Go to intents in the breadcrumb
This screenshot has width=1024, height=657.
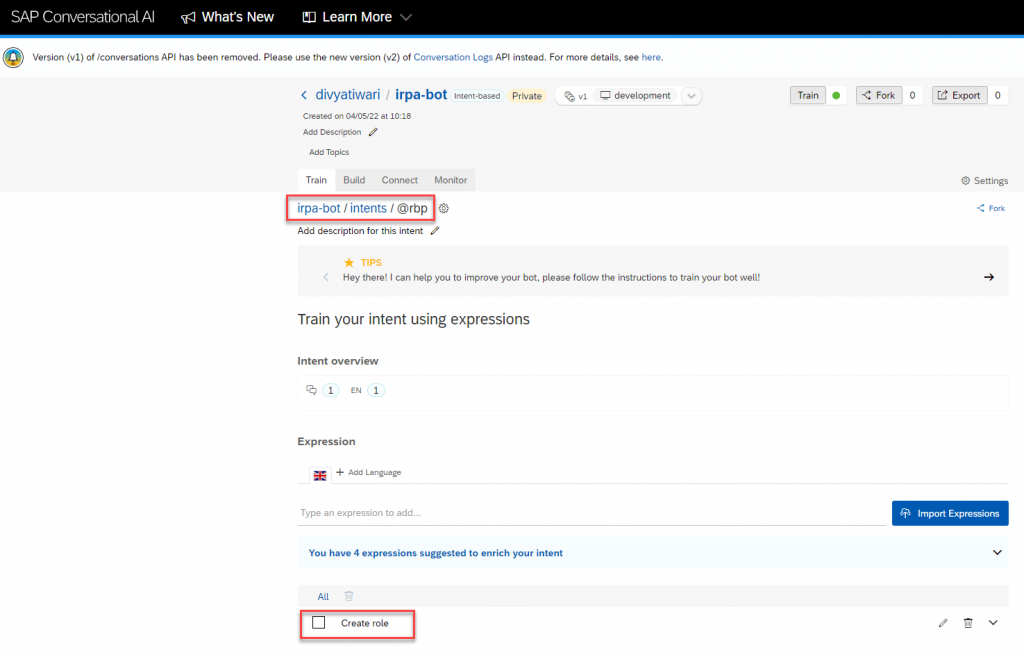(x=368, y=208)
